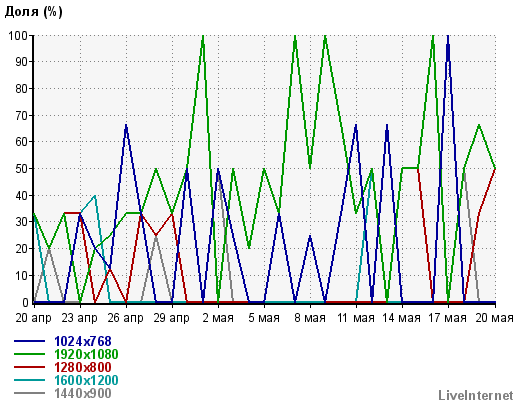Viewport: 520px width, 405px height.
Task: Click the '90' y-axis value
Action: tap(22, 62)
